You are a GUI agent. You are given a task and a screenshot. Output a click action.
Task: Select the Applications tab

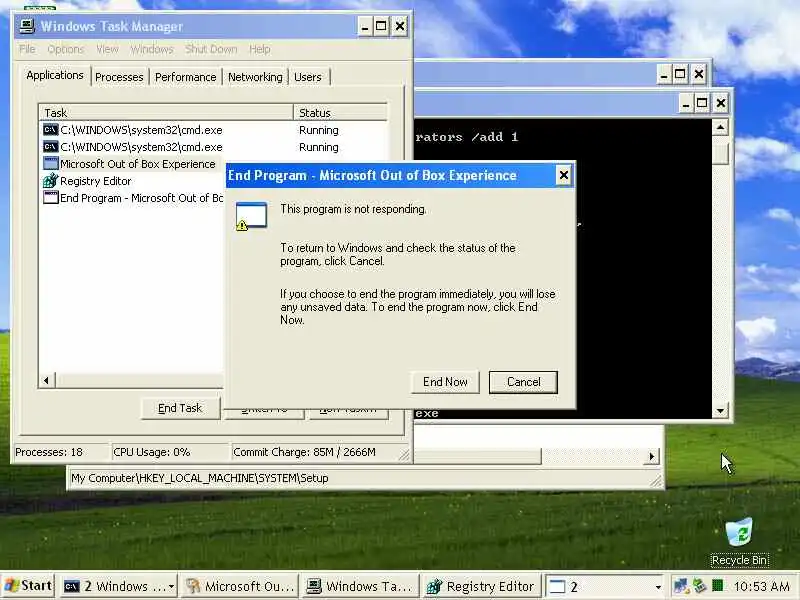(55, 75)
